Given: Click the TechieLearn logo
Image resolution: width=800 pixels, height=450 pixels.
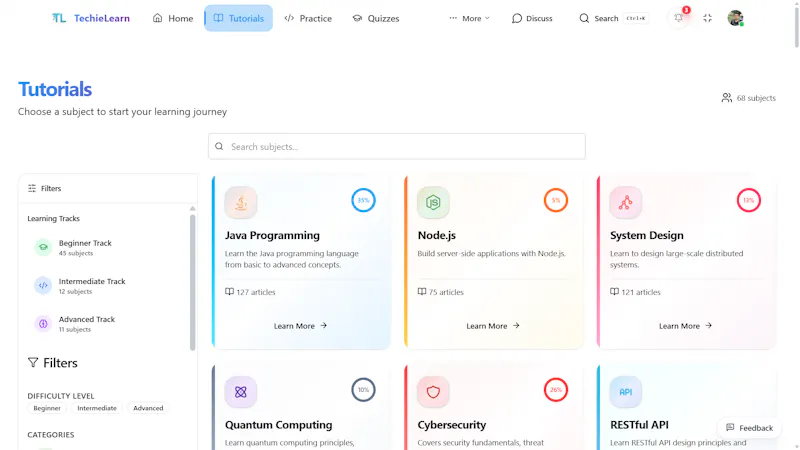Looking at the screenshot, I should pos(91,18).
